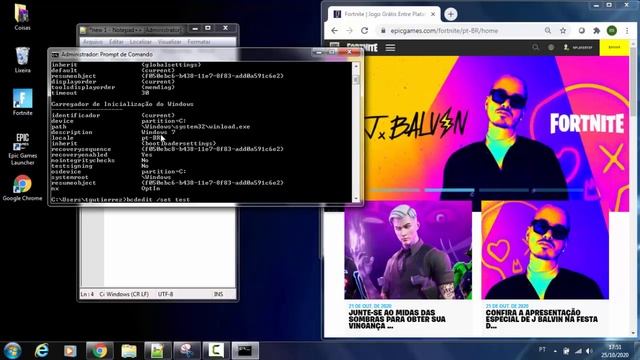Select the Fortnite desktop shortcut
The height and width of the screenshot is (360, 640).
(22, 102)
